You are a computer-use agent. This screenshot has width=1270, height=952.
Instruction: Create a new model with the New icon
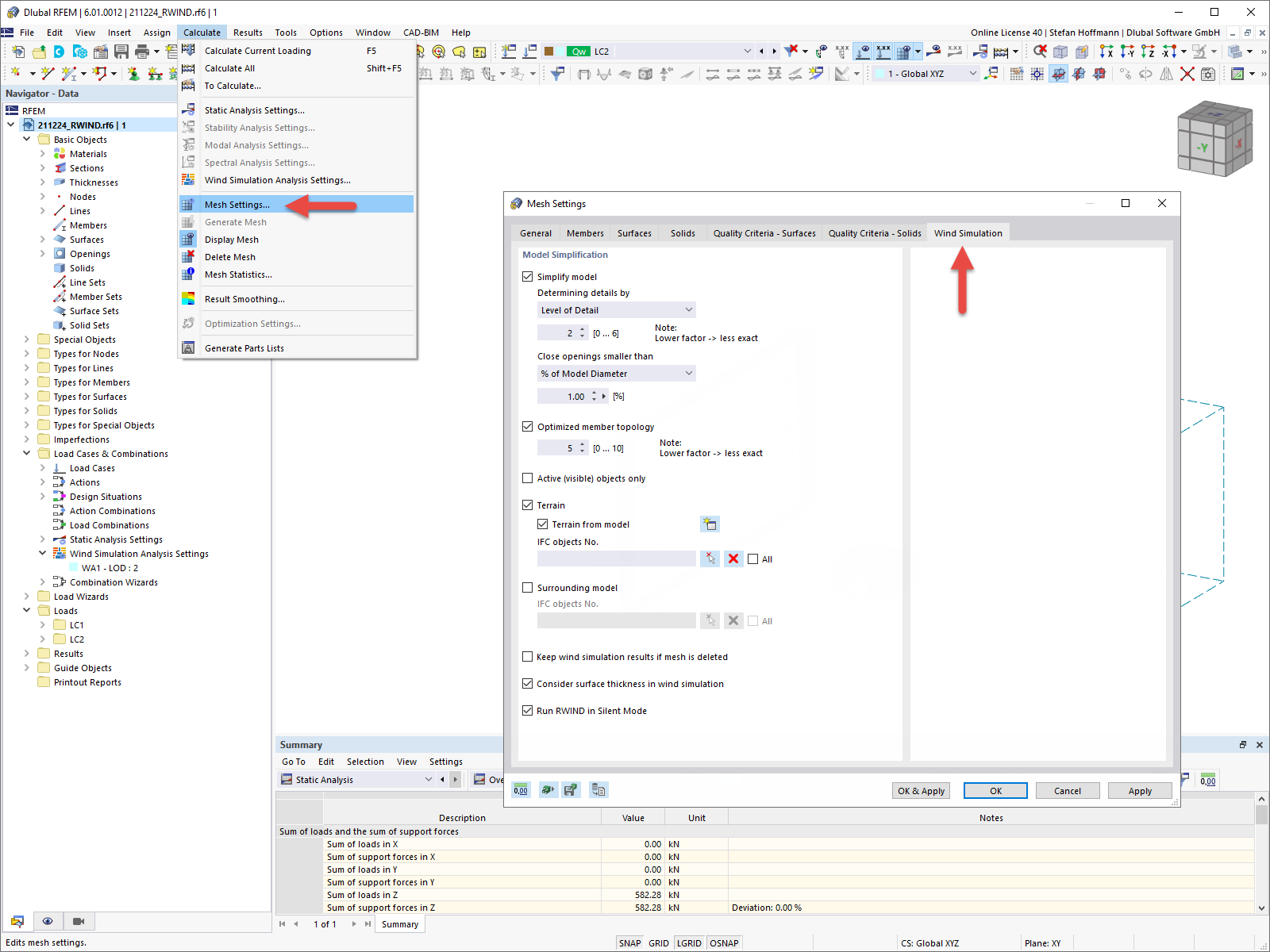tap(17, 50)
